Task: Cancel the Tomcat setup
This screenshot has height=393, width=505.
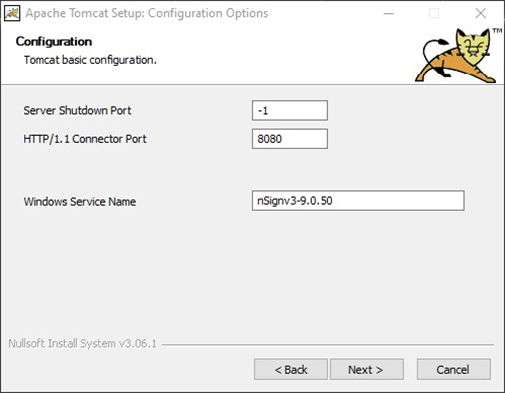Action: click(453, 369)
